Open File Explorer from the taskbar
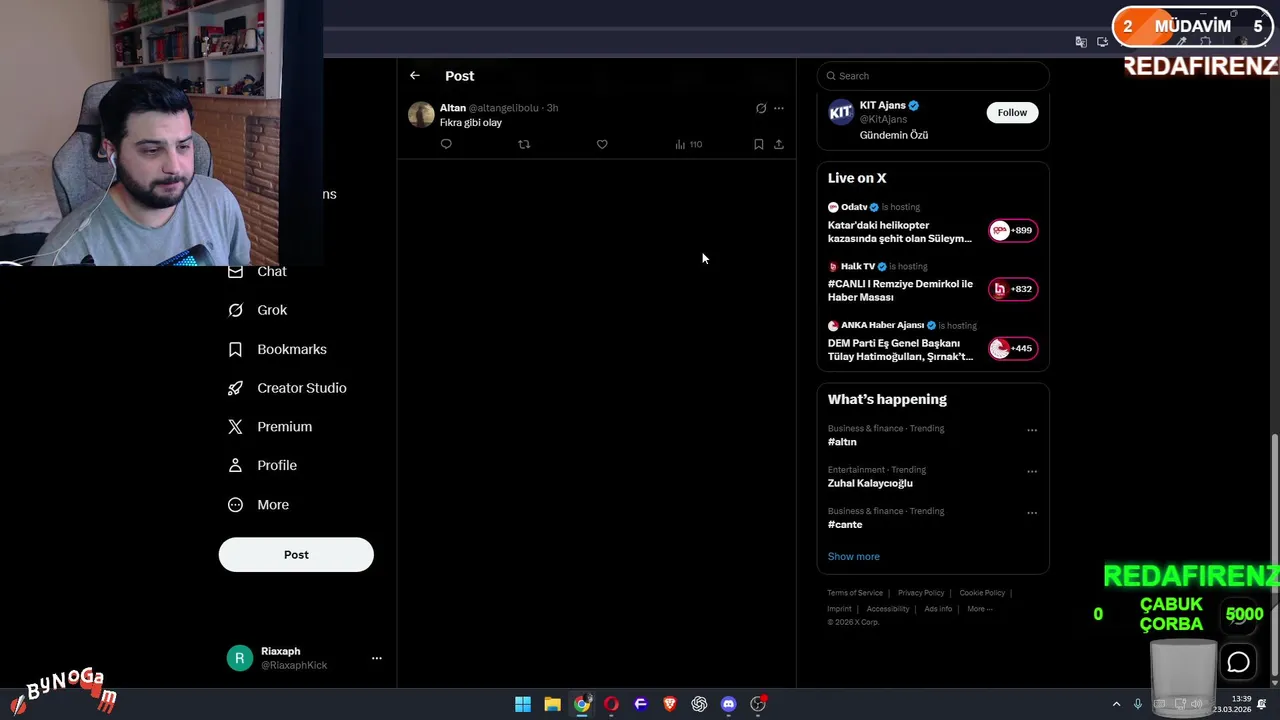Screen dimensions: 1280x720 [x=552, y=704]
